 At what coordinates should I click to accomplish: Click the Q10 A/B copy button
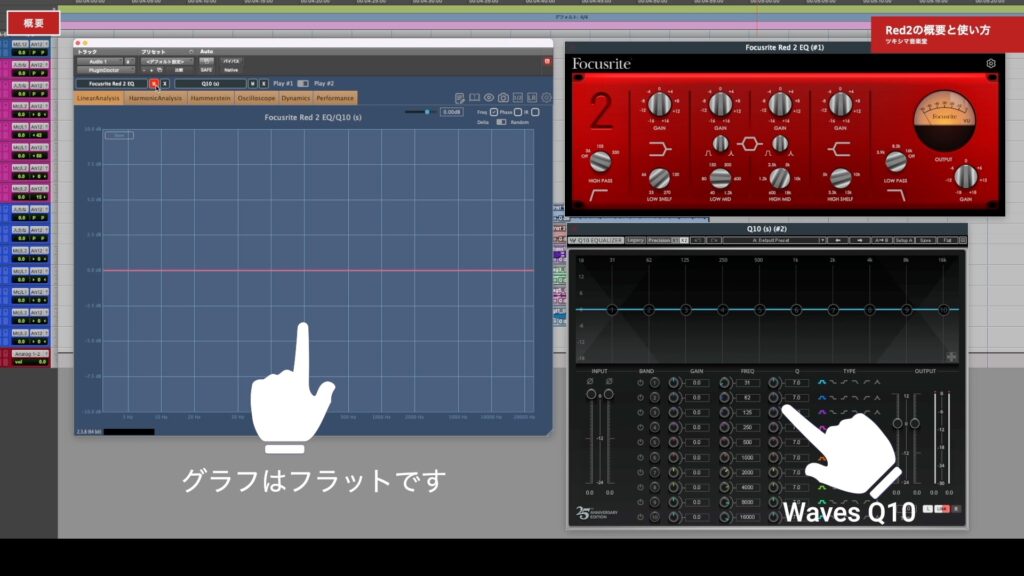tap(881, 240)
